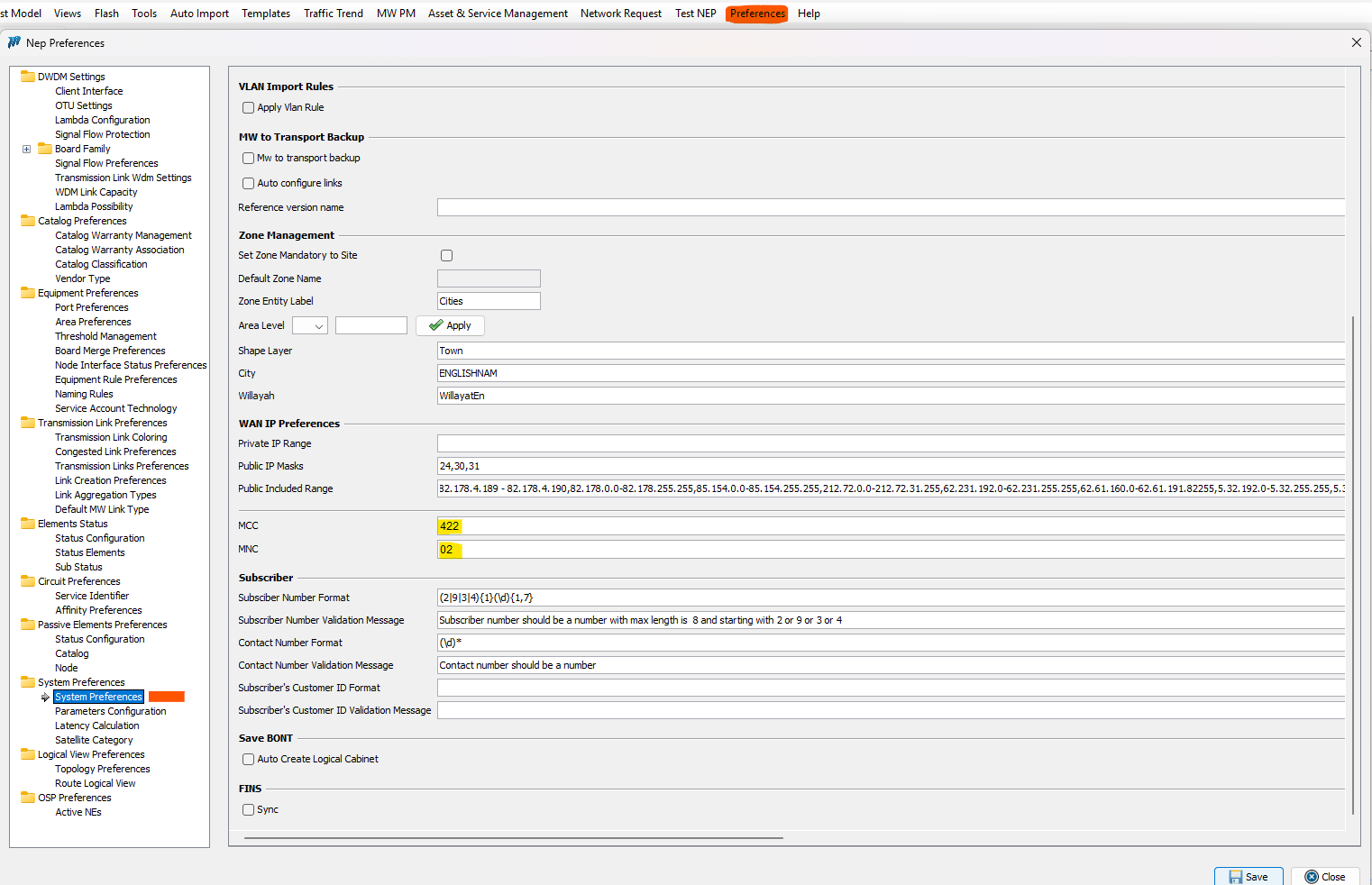Enable the Apply Vlan Rule checkbox
The height and width of the screenshot is (885, 1372).
click(248, 108)
